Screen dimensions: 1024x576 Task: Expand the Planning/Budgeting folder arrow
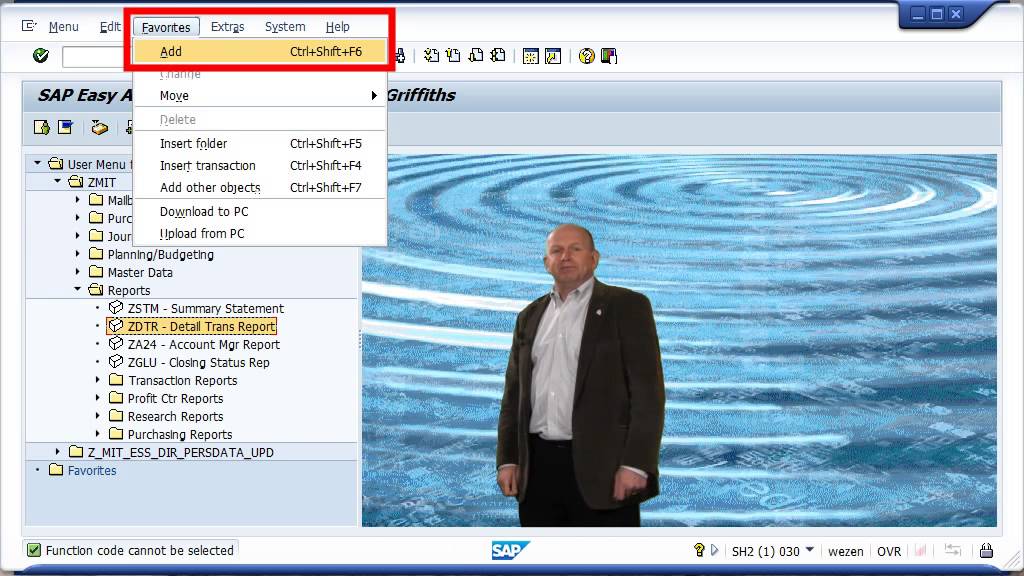pos(78,253)
